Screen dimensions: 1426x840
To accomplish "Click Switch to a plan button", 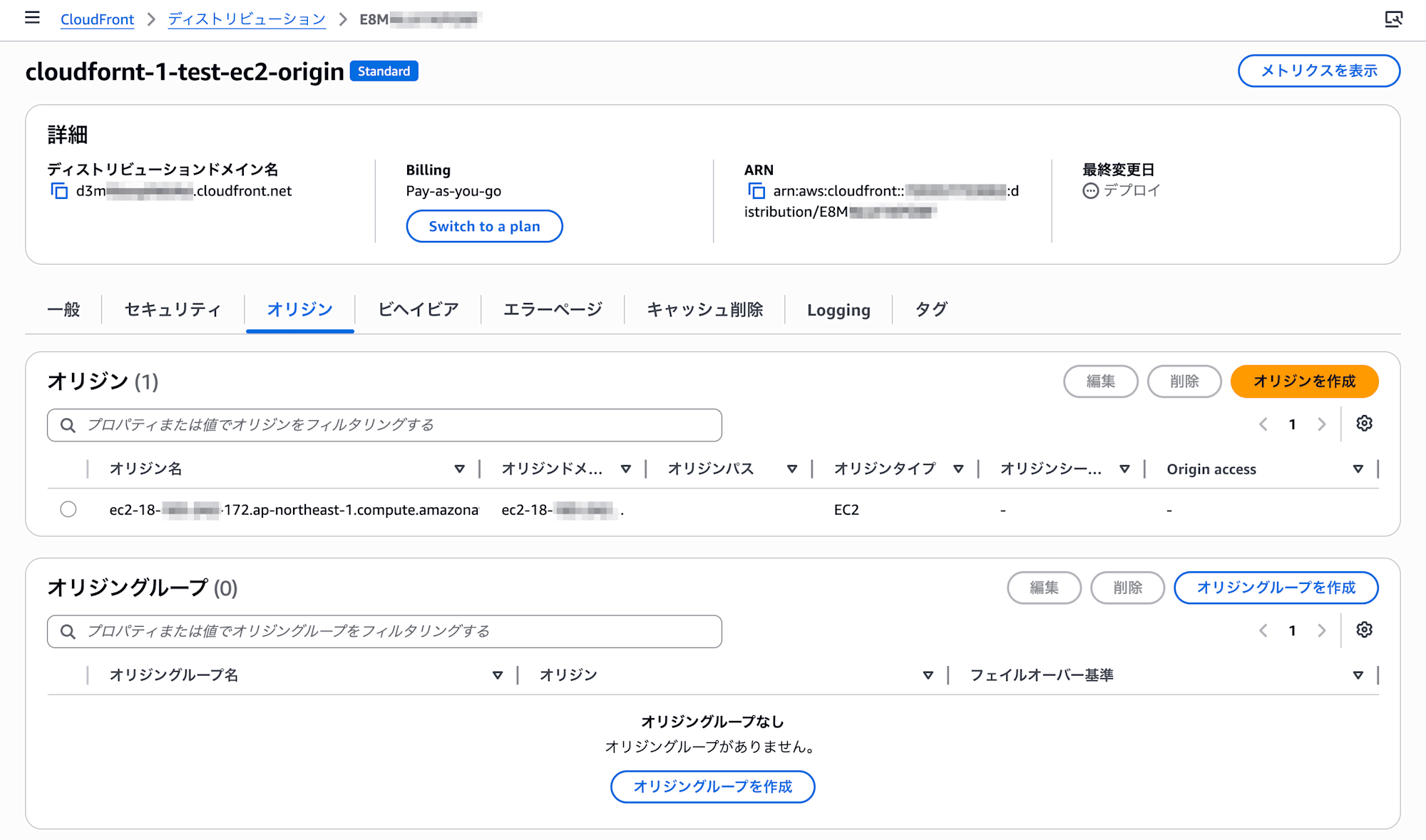I will [x=484, y=226].
